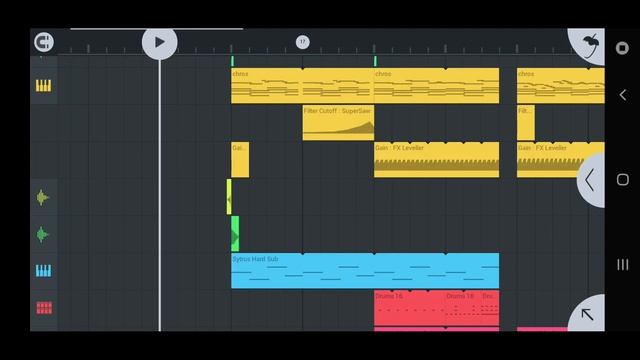Viewport: 640px width, 360px height.
Task: Select the first Drums 16 clip
Action: 409,308
